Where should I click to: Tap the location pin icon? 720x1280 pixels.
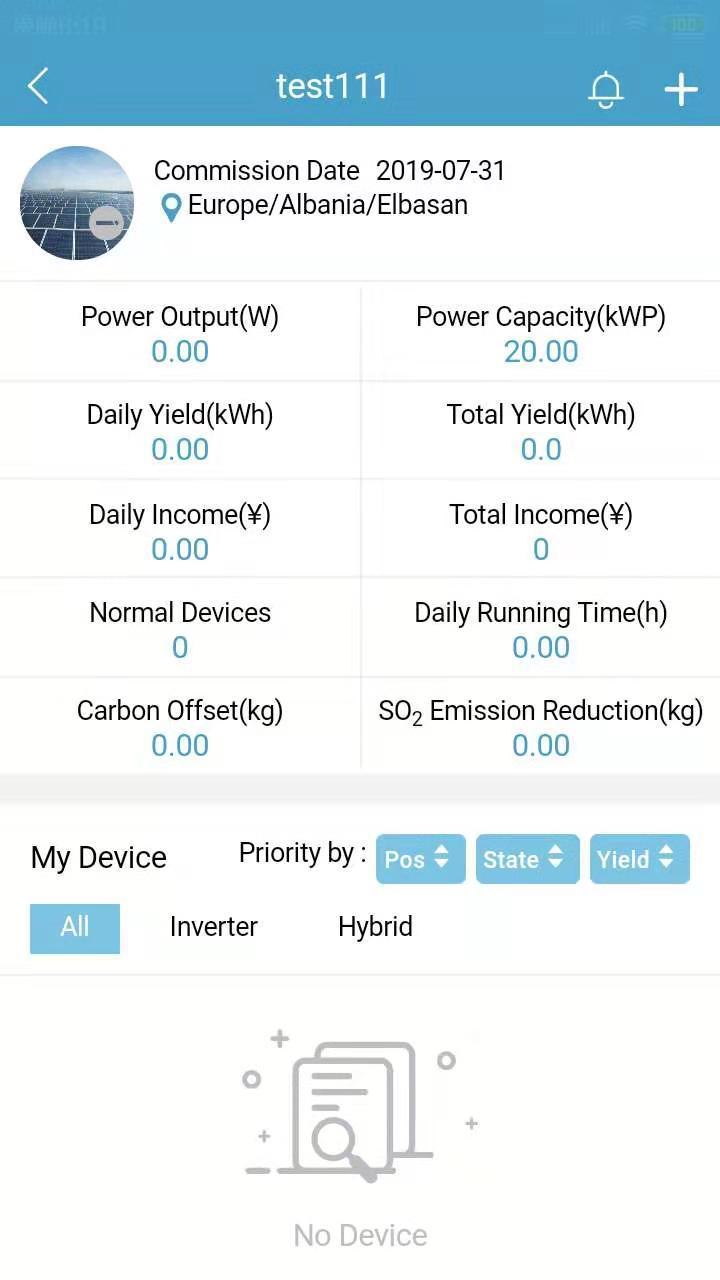point(172,207)
